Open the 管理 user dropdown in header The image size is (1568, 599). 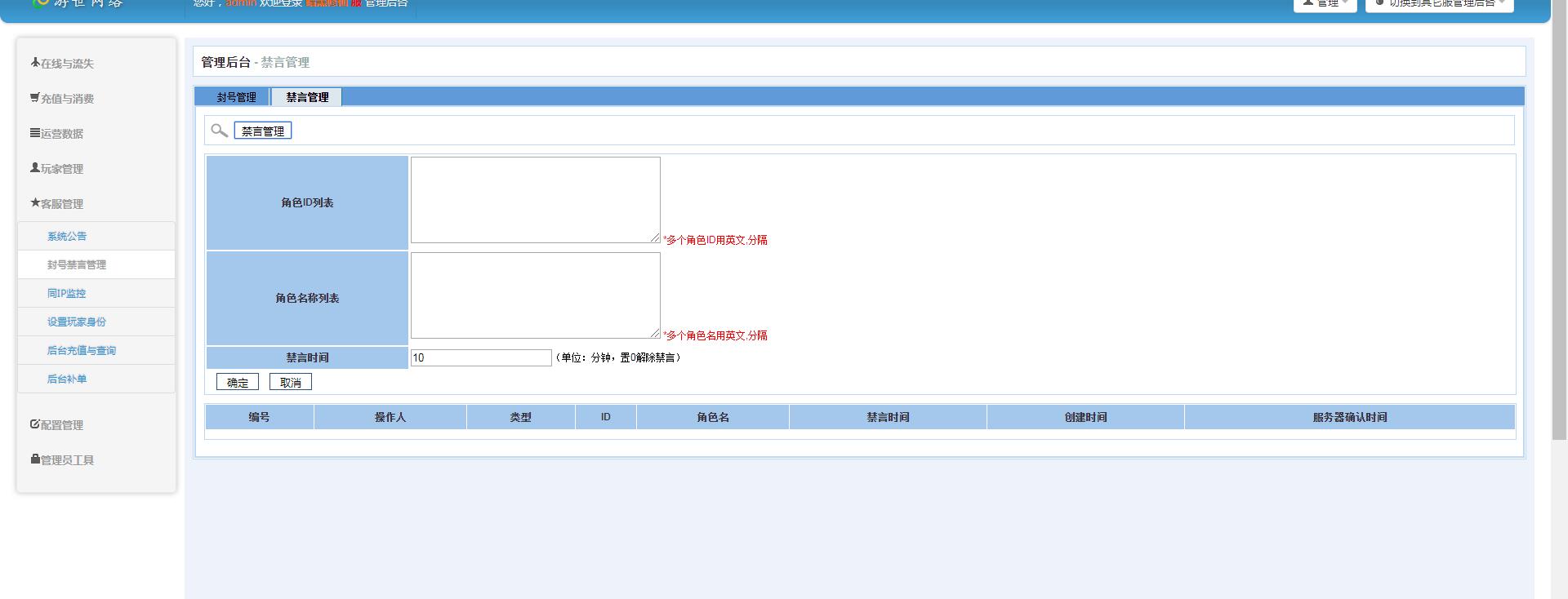pos(1325,4)
